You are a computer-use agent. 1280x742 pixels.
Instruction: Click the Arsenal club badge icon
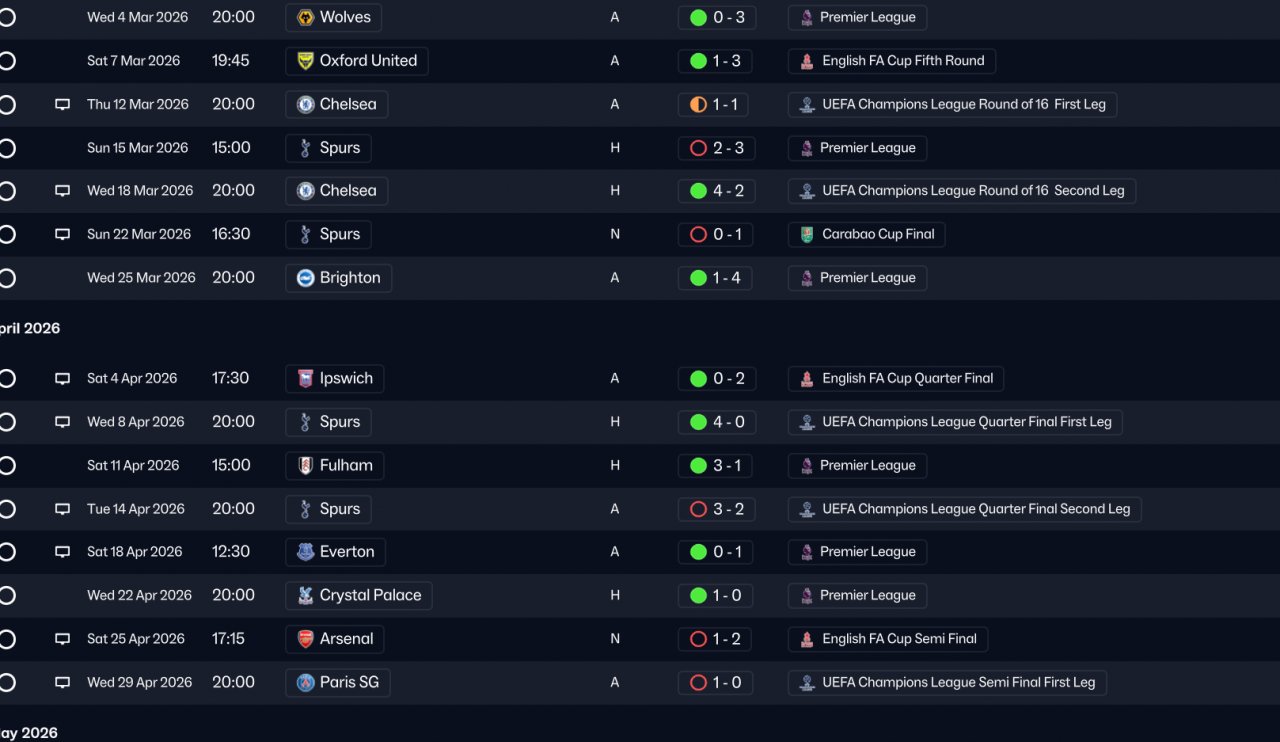click(x=306, y=639)
